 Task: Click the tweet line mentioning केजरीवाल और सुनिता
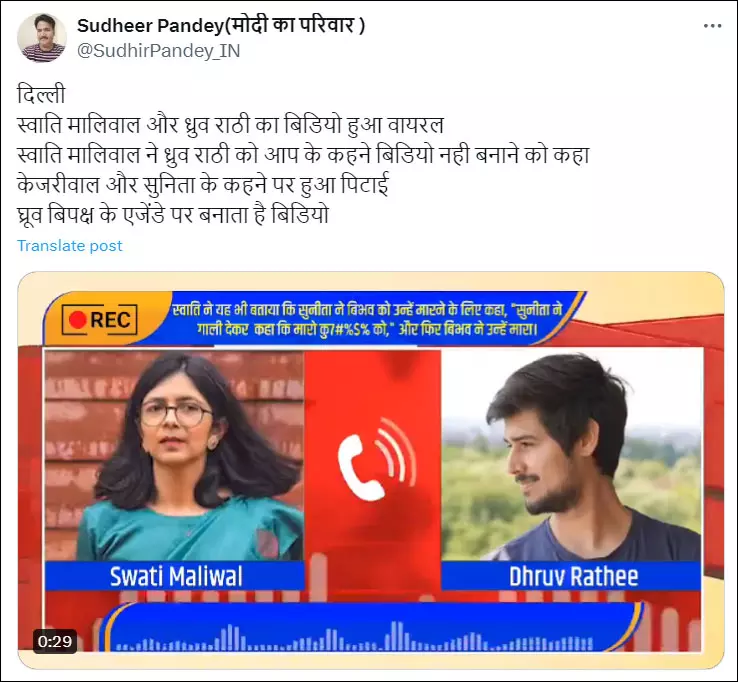pos(203,185)
